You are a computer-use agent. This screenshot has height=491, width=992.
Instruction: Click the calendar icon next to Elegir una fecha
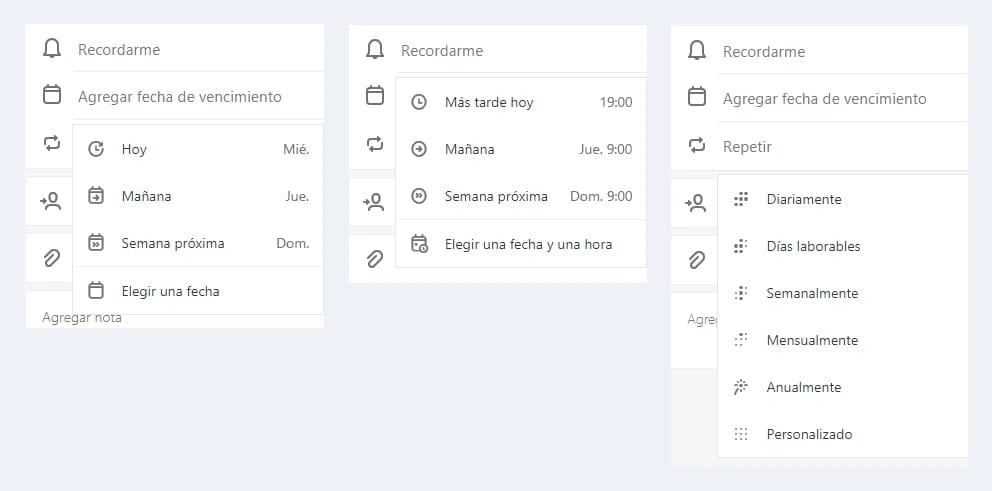(96, 290)
